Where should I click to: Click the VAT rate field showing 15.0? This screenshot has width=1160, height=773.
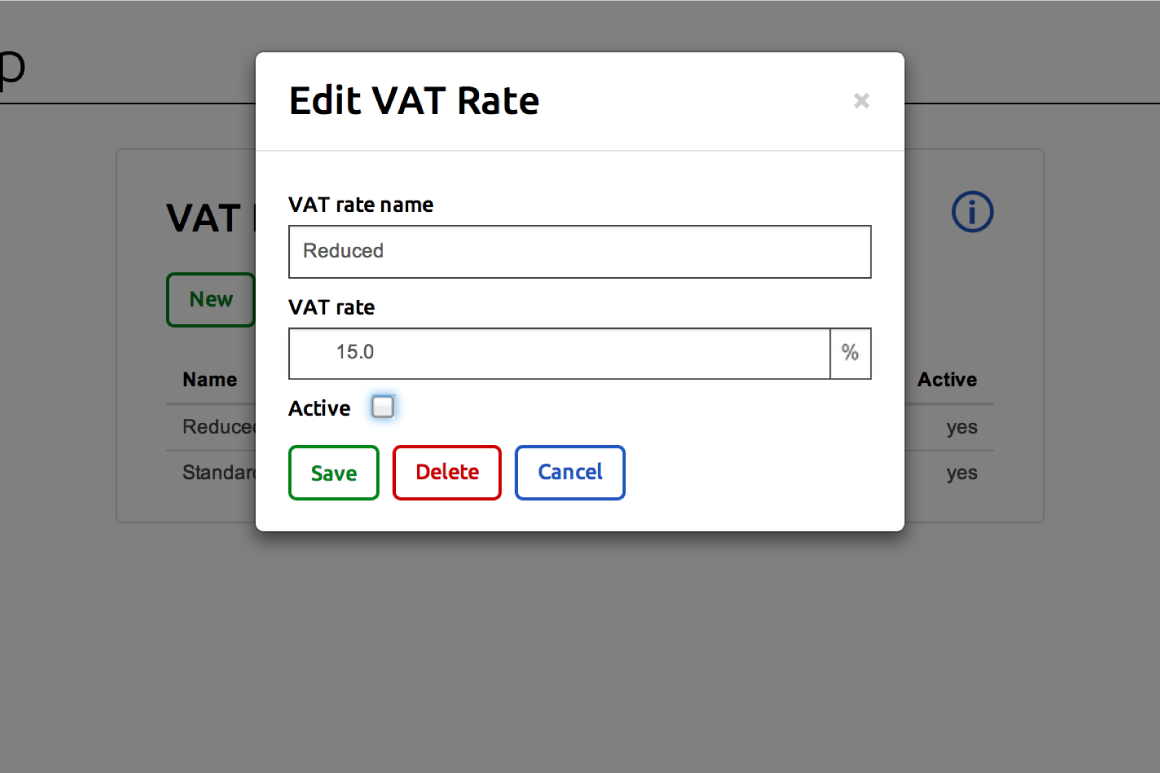tap(559, 353)
